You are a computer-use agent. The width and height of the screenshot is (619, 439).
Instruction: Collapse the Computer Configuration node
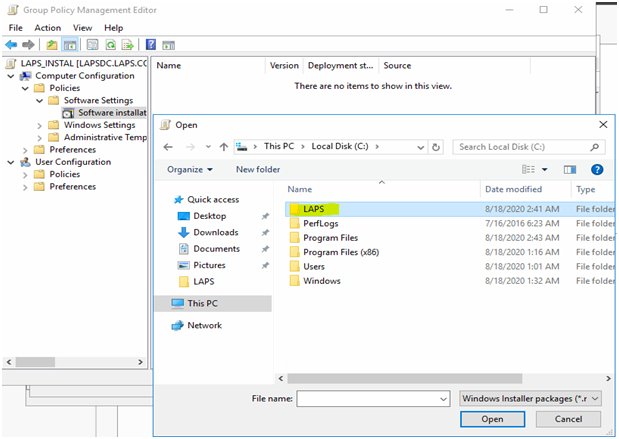[11, 76]
